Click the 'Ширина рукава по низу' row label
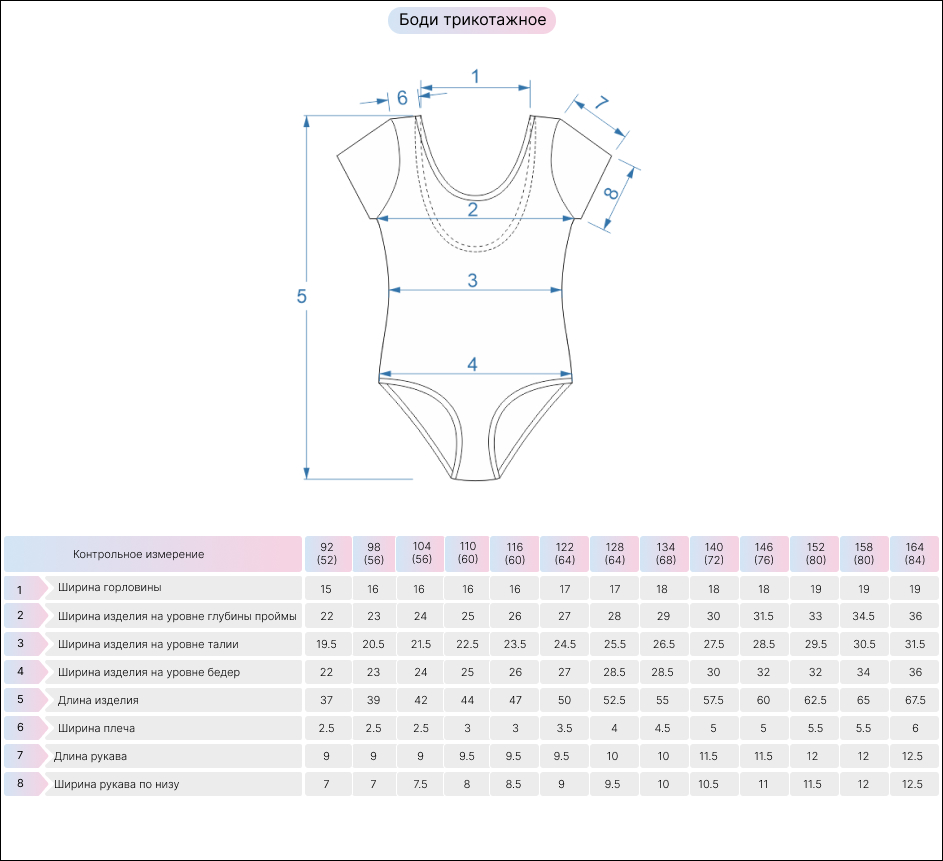 [116, 785]
